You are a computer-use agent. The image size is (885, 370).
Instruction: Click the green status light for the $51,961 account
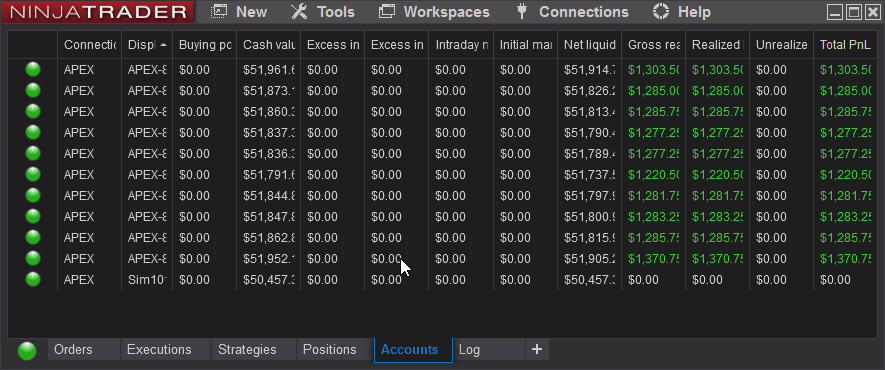(x=33, y=69)
